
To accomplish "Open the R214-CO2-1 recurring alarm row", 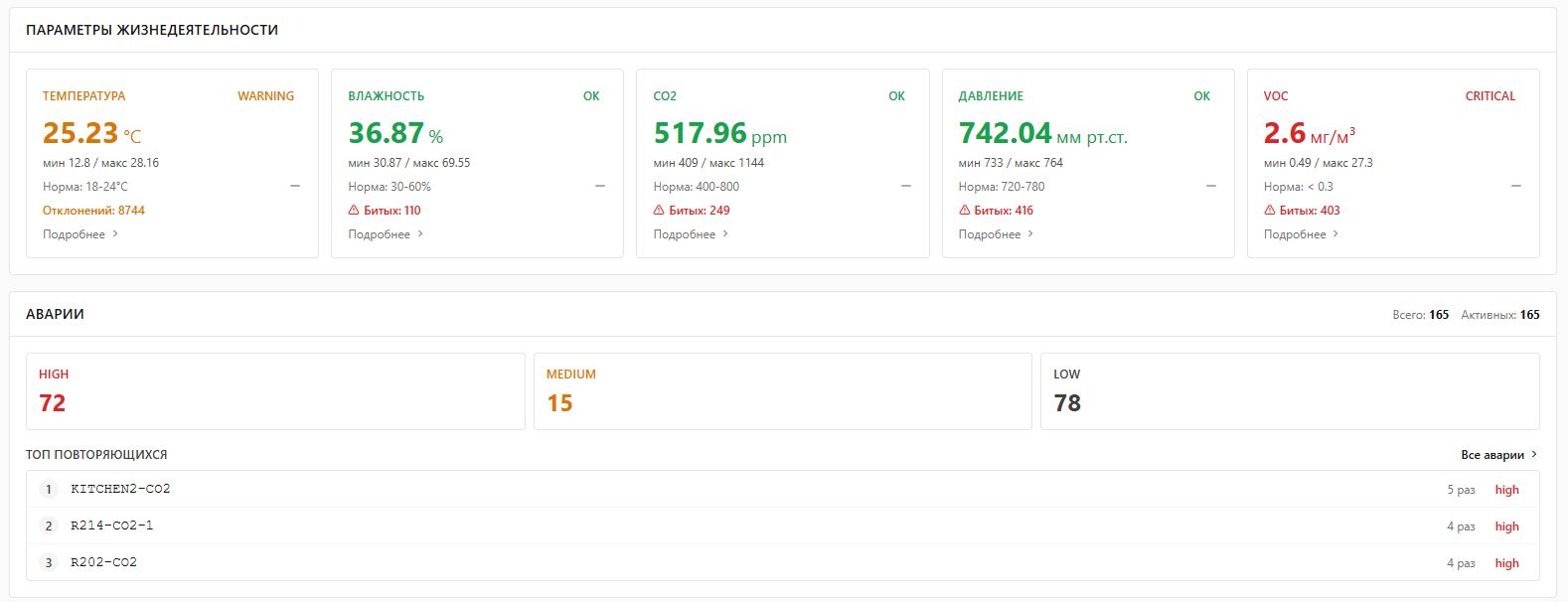I will [x=783, y=526].
